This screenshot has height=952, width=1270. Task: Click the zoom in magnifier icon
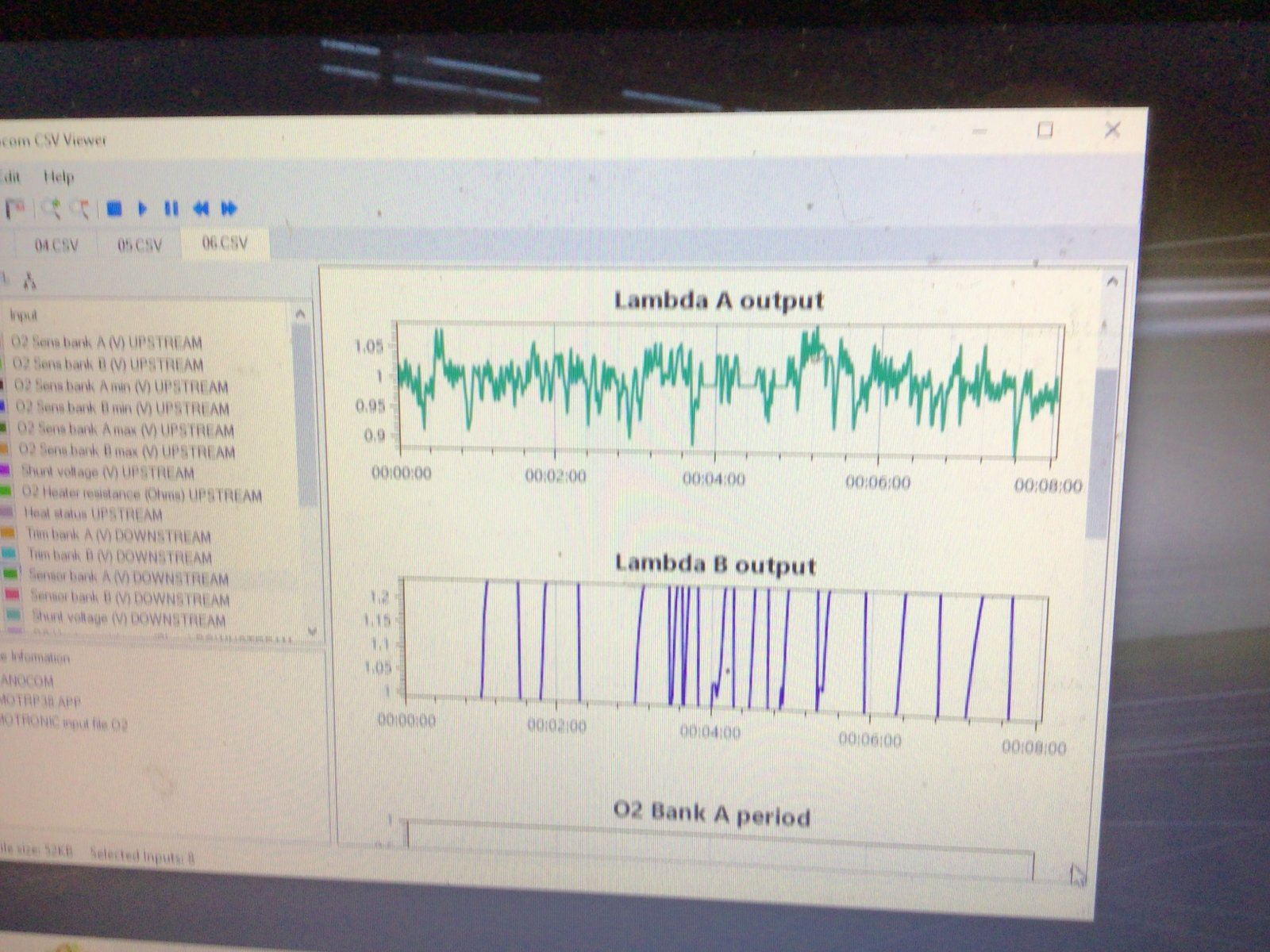click(51, 209)
